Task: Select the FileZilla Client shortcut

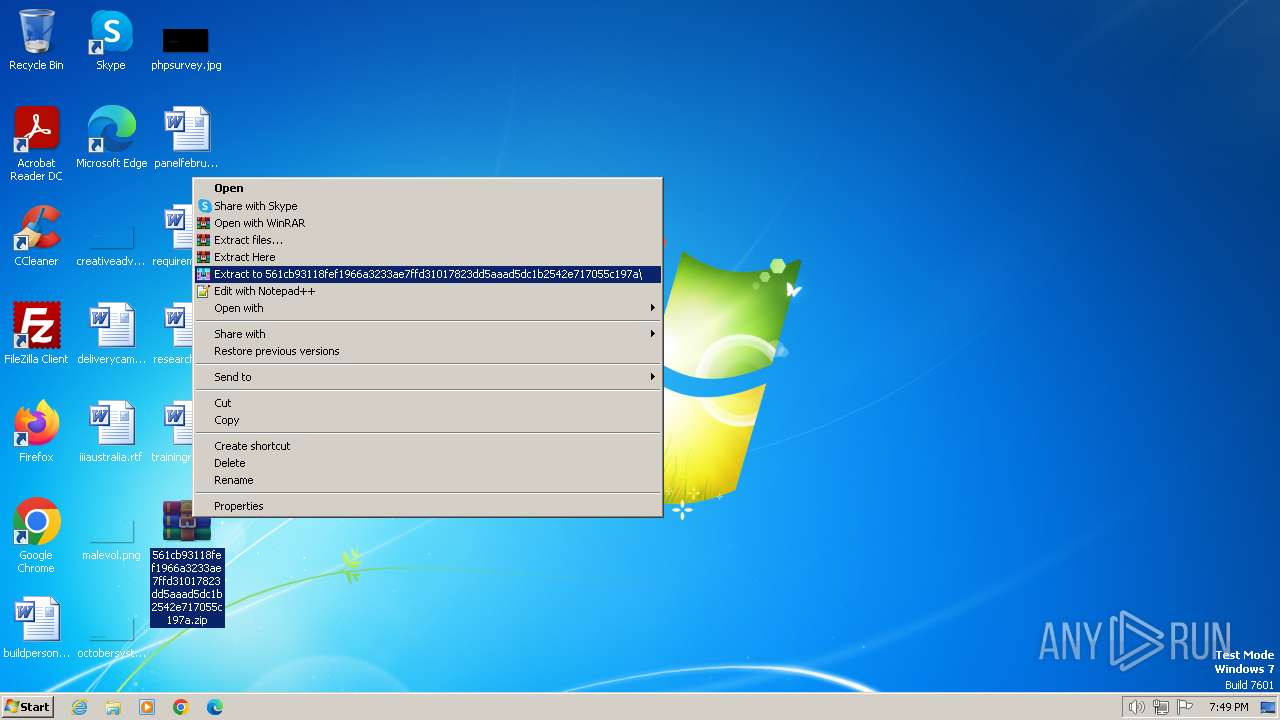Action: 36,334
